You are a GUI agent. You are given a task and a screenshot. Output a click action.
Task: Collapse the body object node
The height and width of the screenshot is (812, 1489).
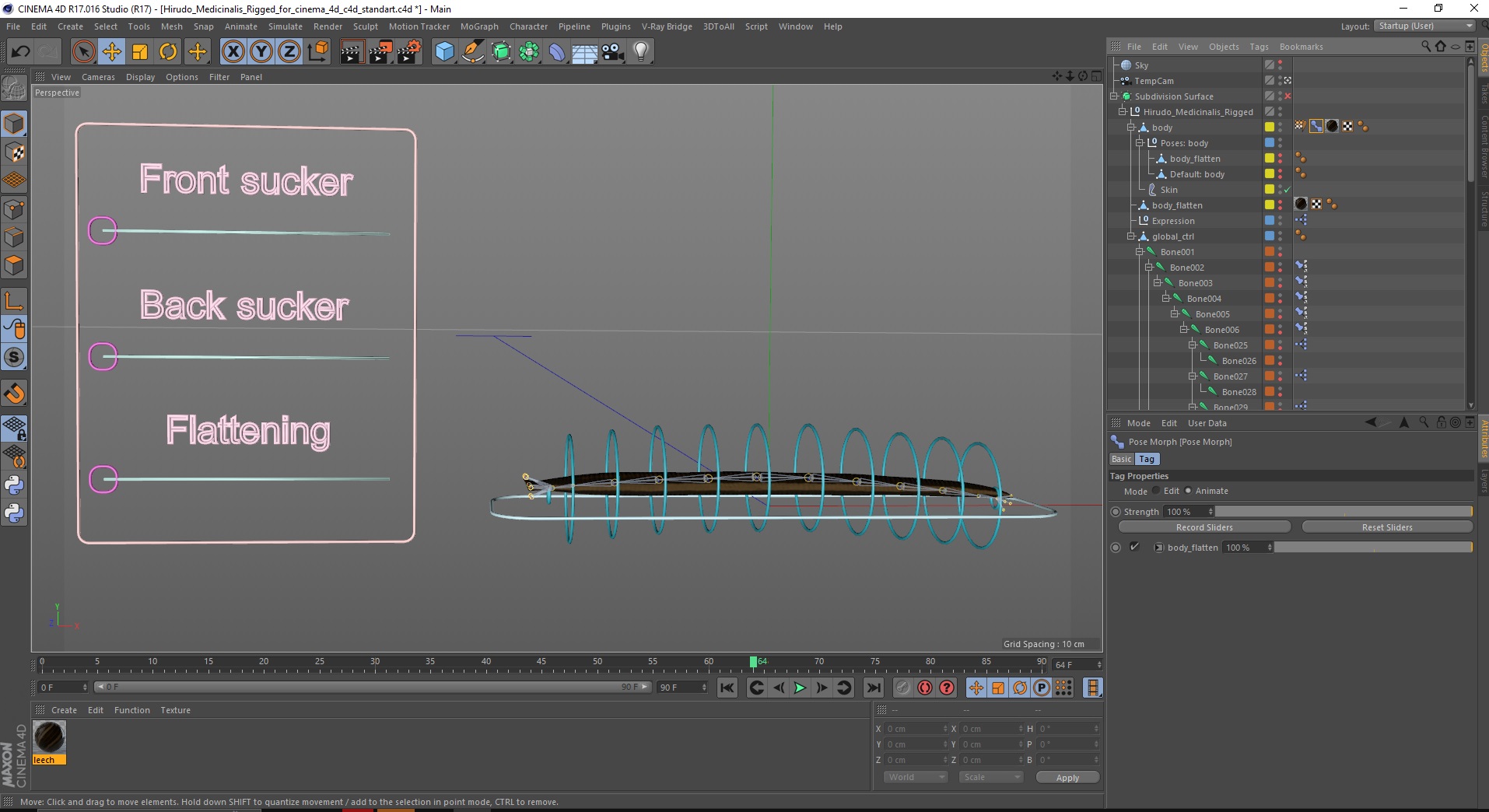point(1131,128)
